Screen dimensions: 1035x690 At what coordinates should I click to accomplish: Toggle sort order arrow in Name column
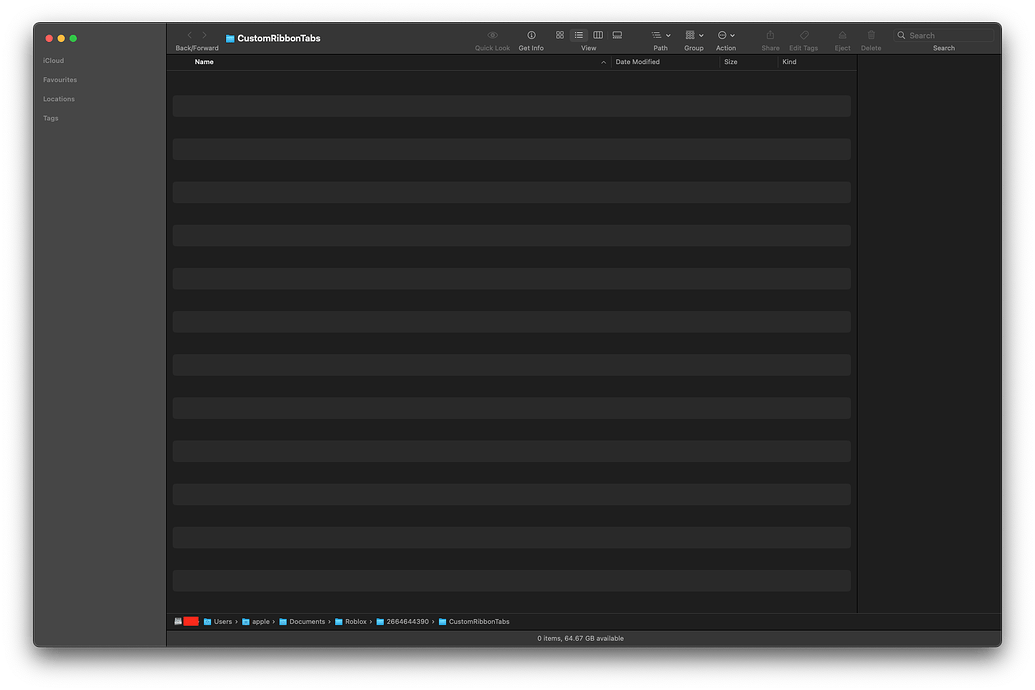pyautogui.click(x=603, y=62)
